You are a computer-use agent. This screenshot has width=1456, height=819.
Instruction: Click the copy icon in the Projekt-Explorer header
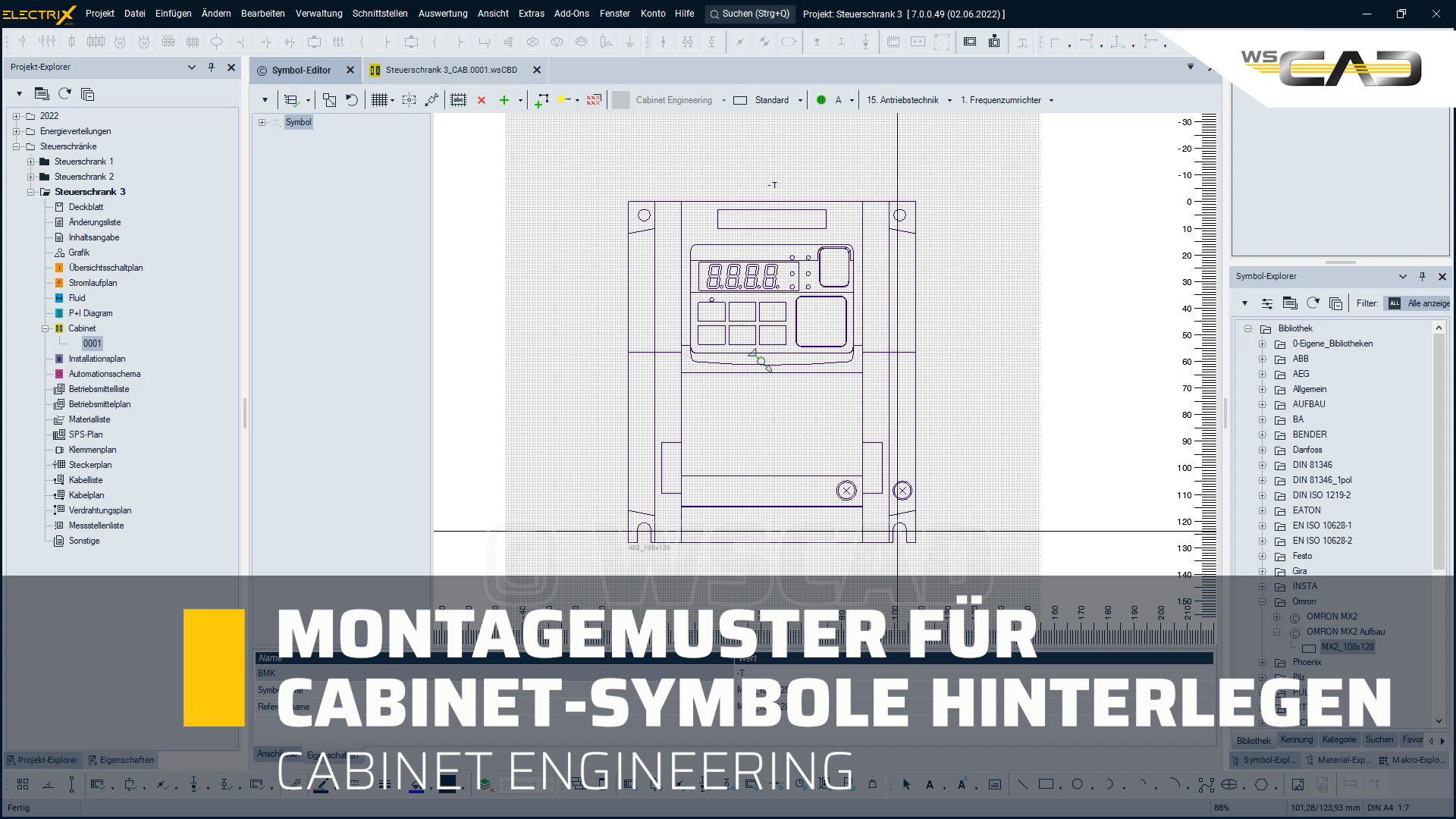coord(88,94)
